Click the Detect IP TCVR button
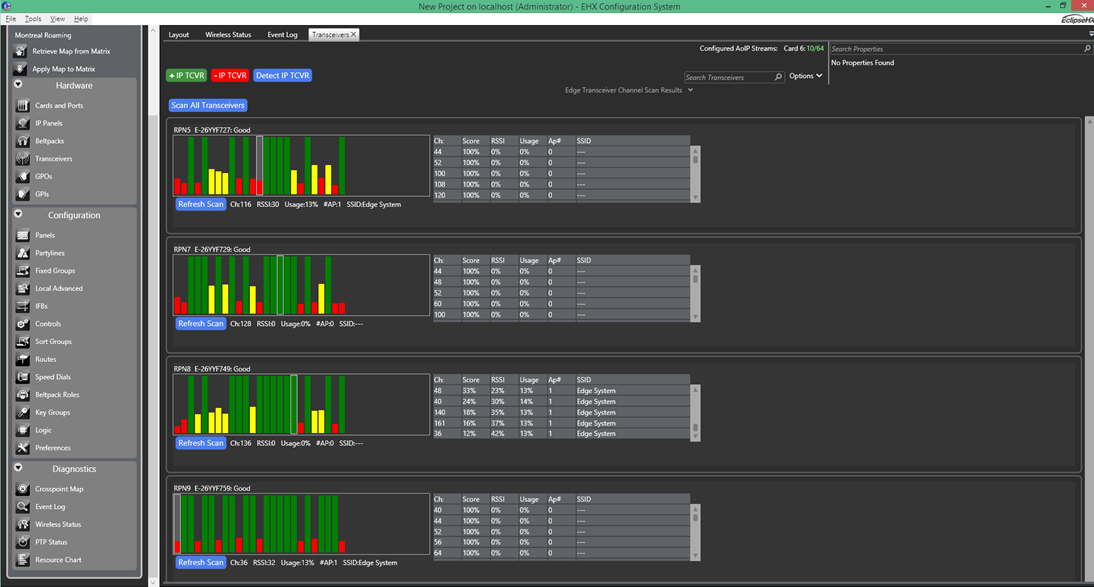The height and width of the screenshot is (587, 1094). [282, 75]
